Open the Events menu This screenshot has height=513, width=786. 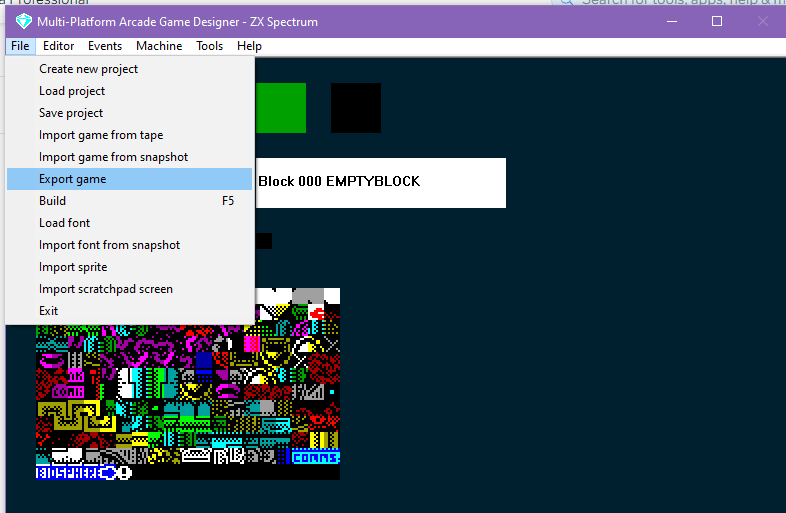pyautogui.click(x=105, y=46)
